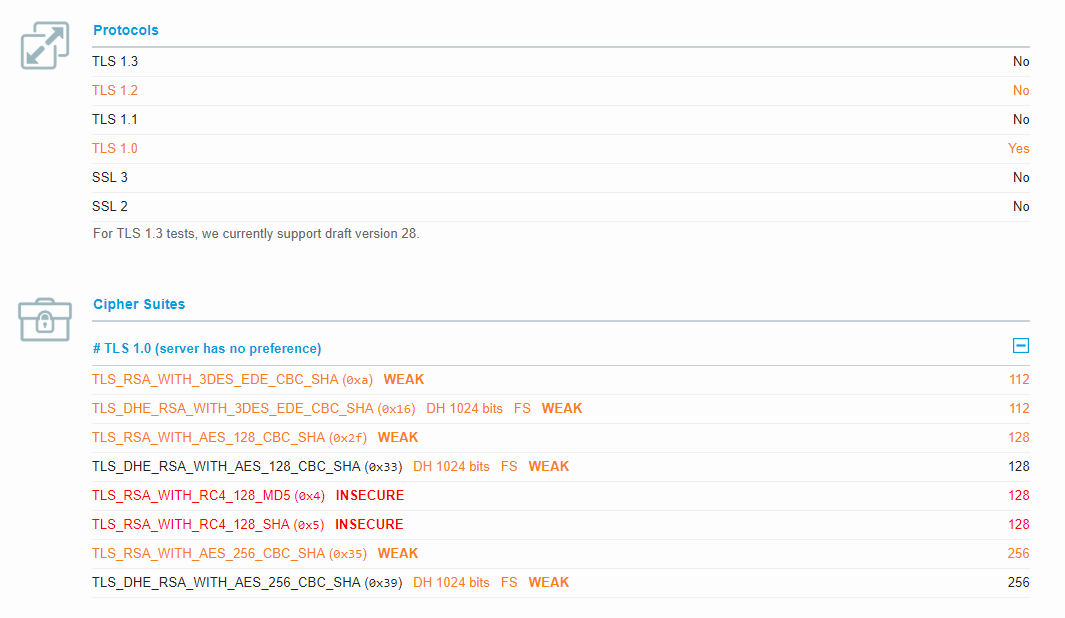
Task: Click the 256 key strength of 0x35 cipher
Action: 1018,553
